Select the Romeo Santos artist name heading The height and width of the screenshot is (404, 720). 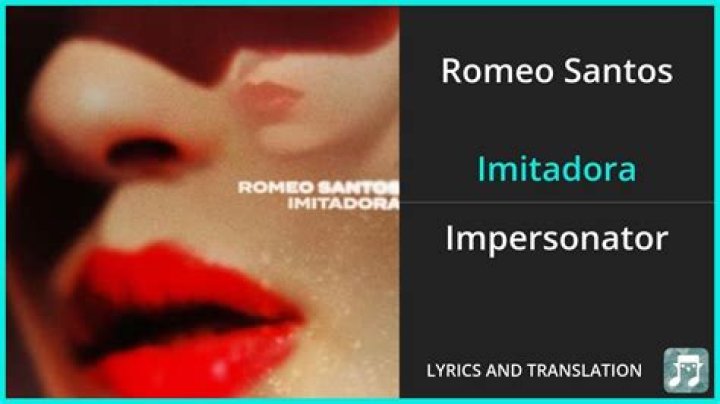point(557,71)
